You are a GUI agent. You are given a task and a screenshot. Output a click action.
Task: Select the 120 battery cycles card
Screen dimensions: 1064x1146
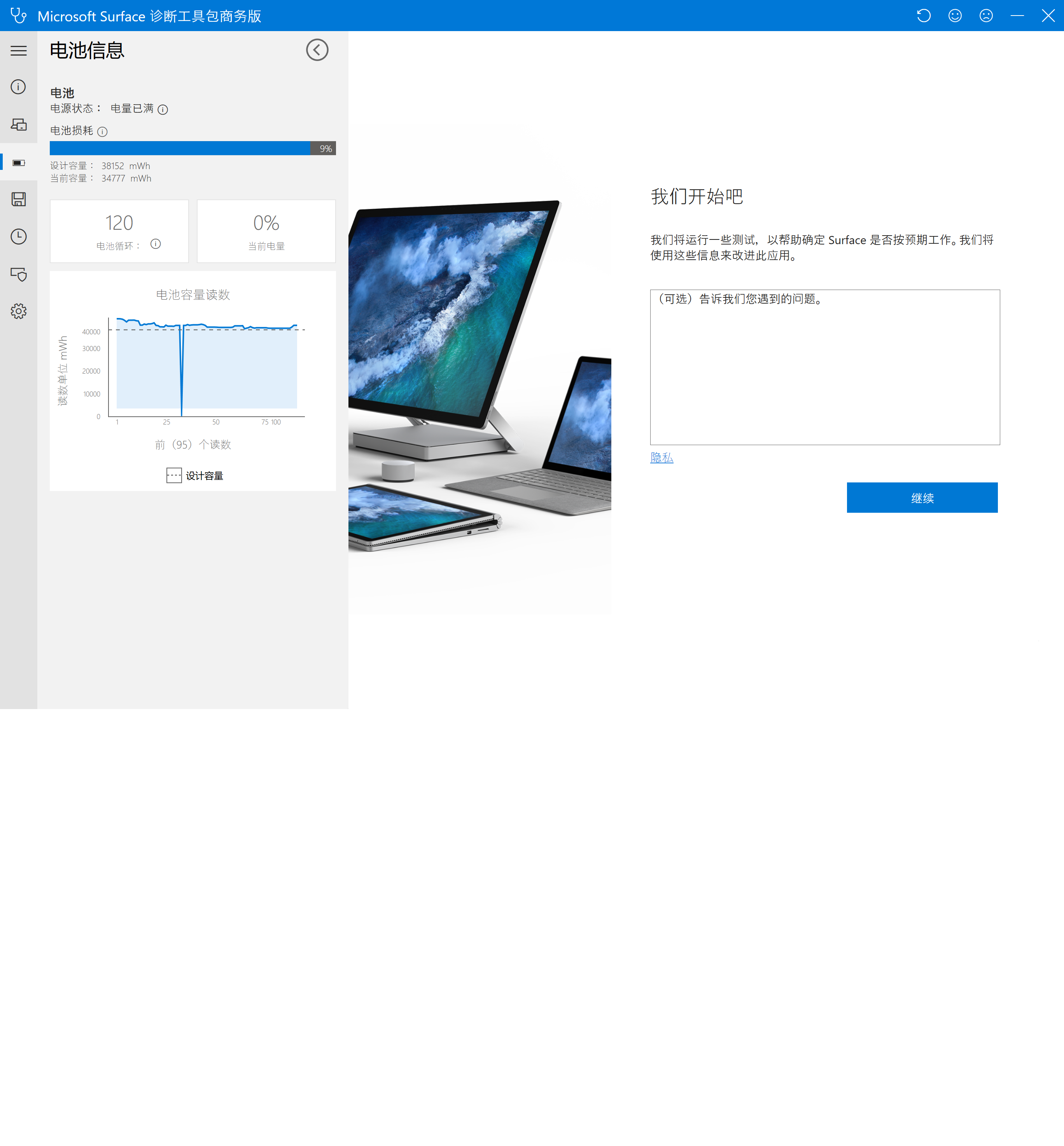click(119, 231)
